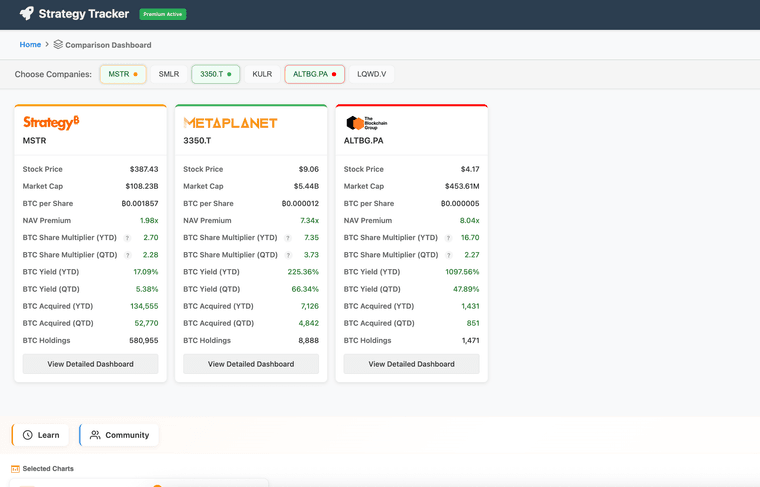Click The Blockchain Group logo on ALTBG.PA card
This screenshot has width=760, height=487.
tap(366, 123)
